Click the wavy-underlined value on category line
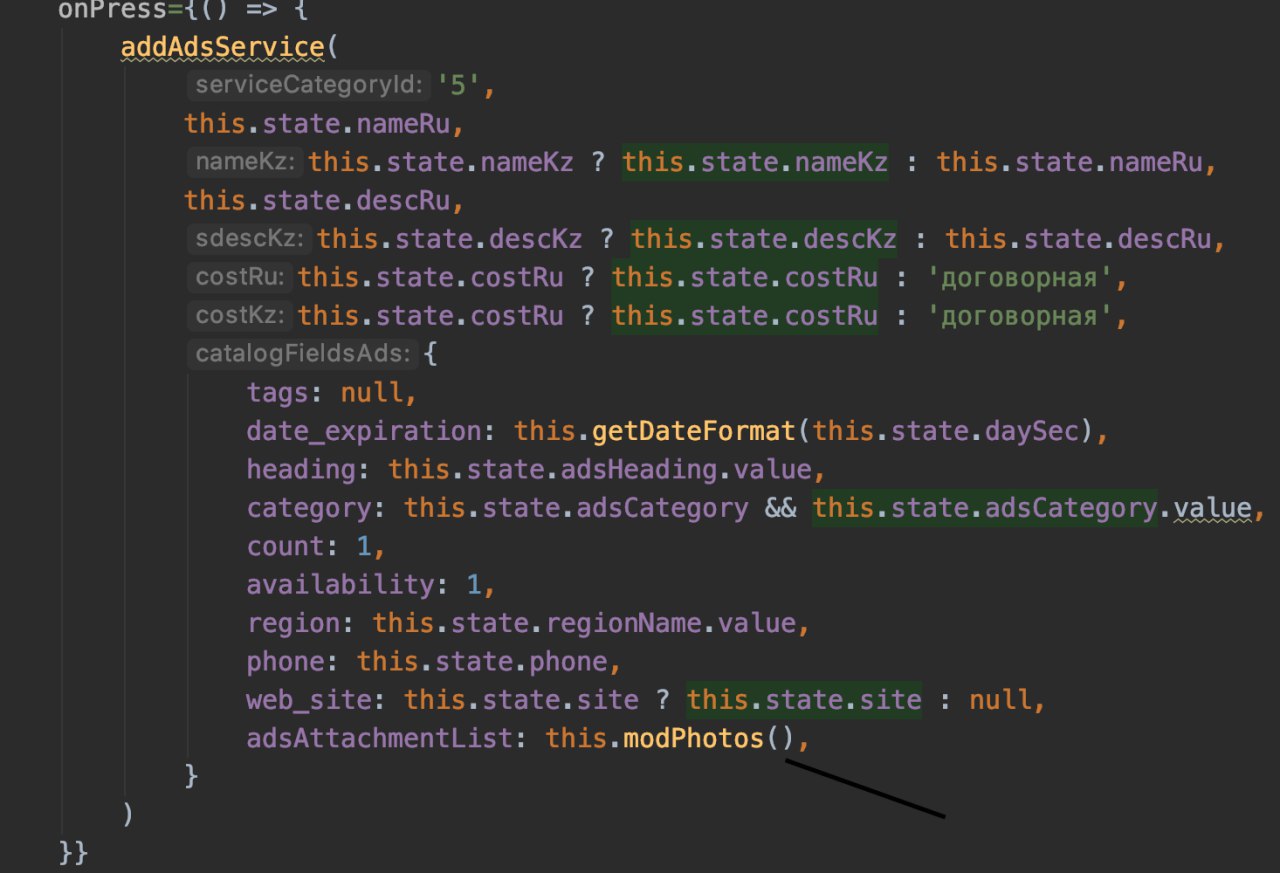The width and height of the screenshot is (1280, 873). tap(1212, 508)
